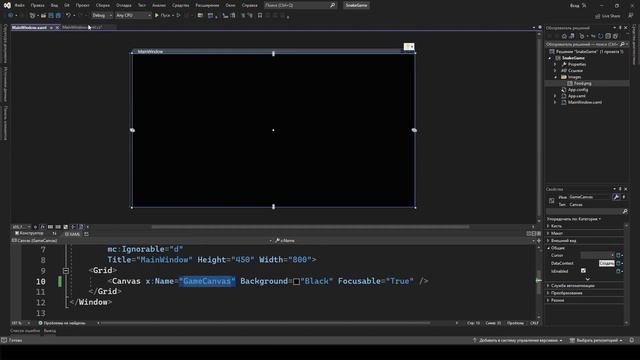Switch to the Конструктор designer pane tab
The image size is (640, 360).
click(29, 233)
